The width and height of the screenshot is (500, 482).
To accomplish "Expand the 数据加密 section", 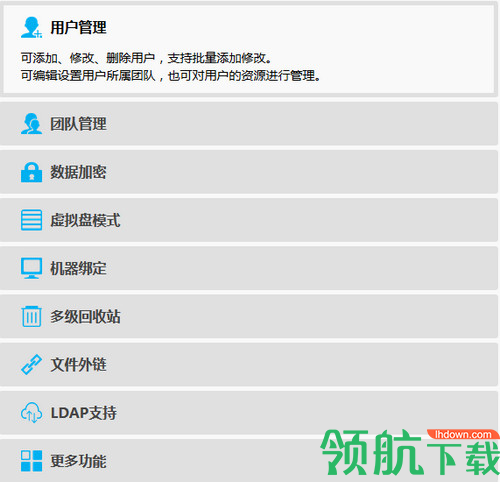I will point(249,172).
